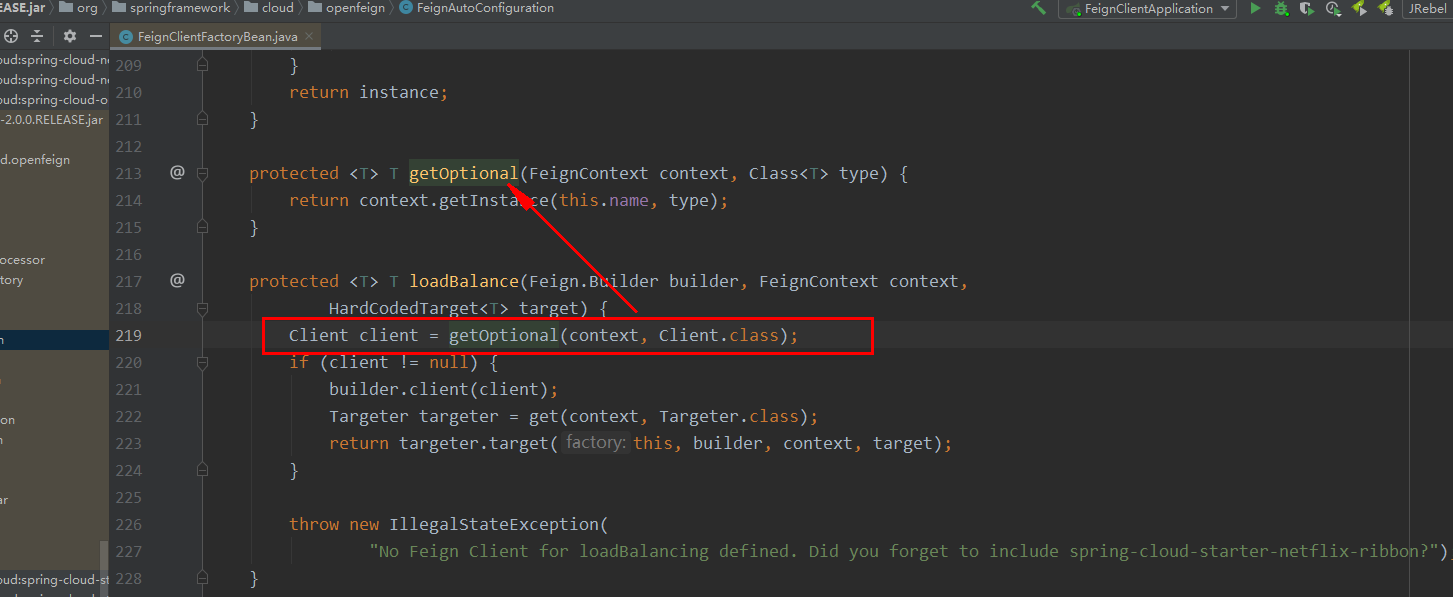Open the openfeign breadcrumb folder
Viewport: 1453px width, 597px height.
pyautogui.click(x=348, y=8)
